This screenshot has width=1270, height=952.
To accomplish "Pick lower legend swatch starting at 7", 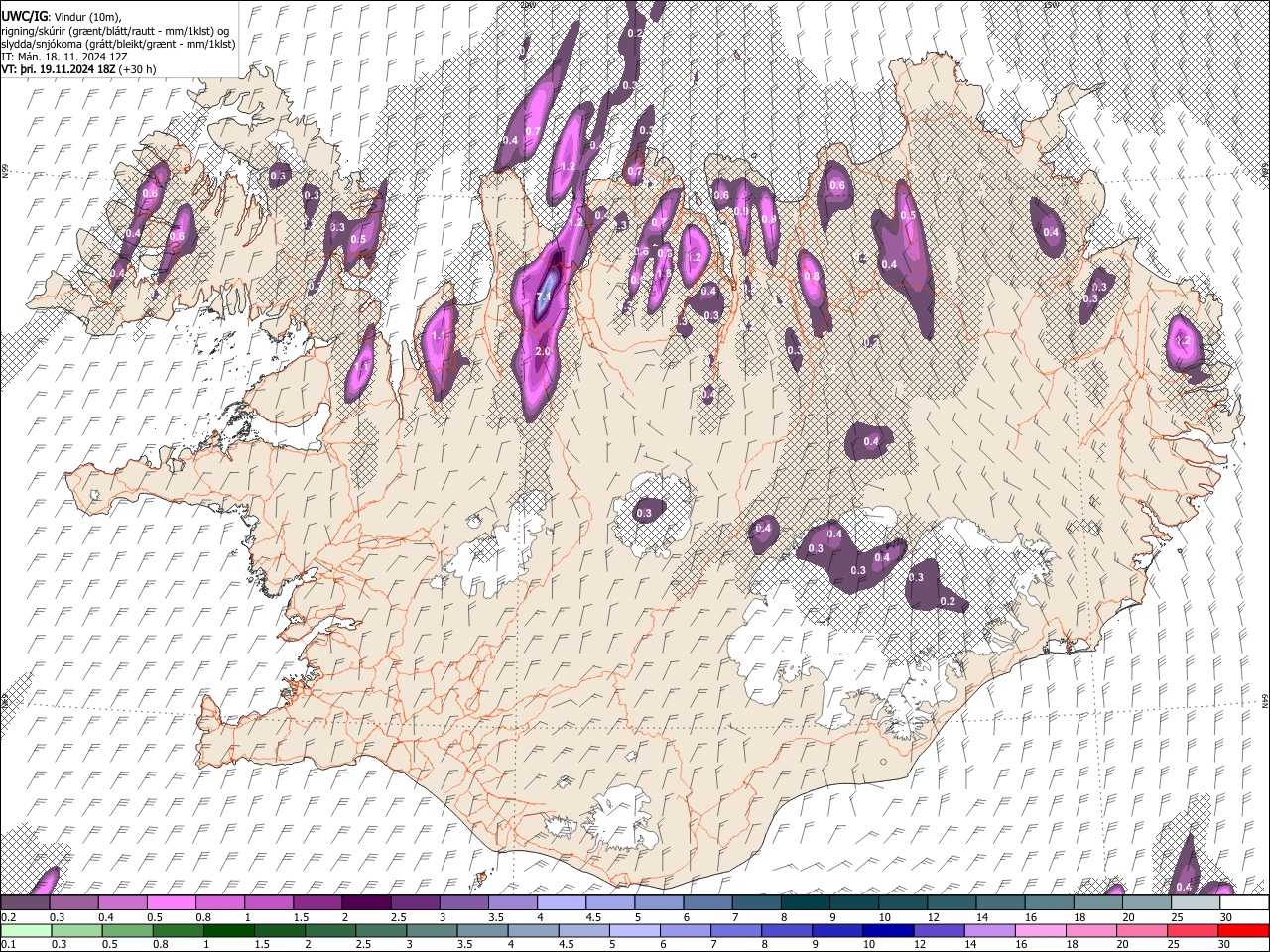I will pos(735,930).
